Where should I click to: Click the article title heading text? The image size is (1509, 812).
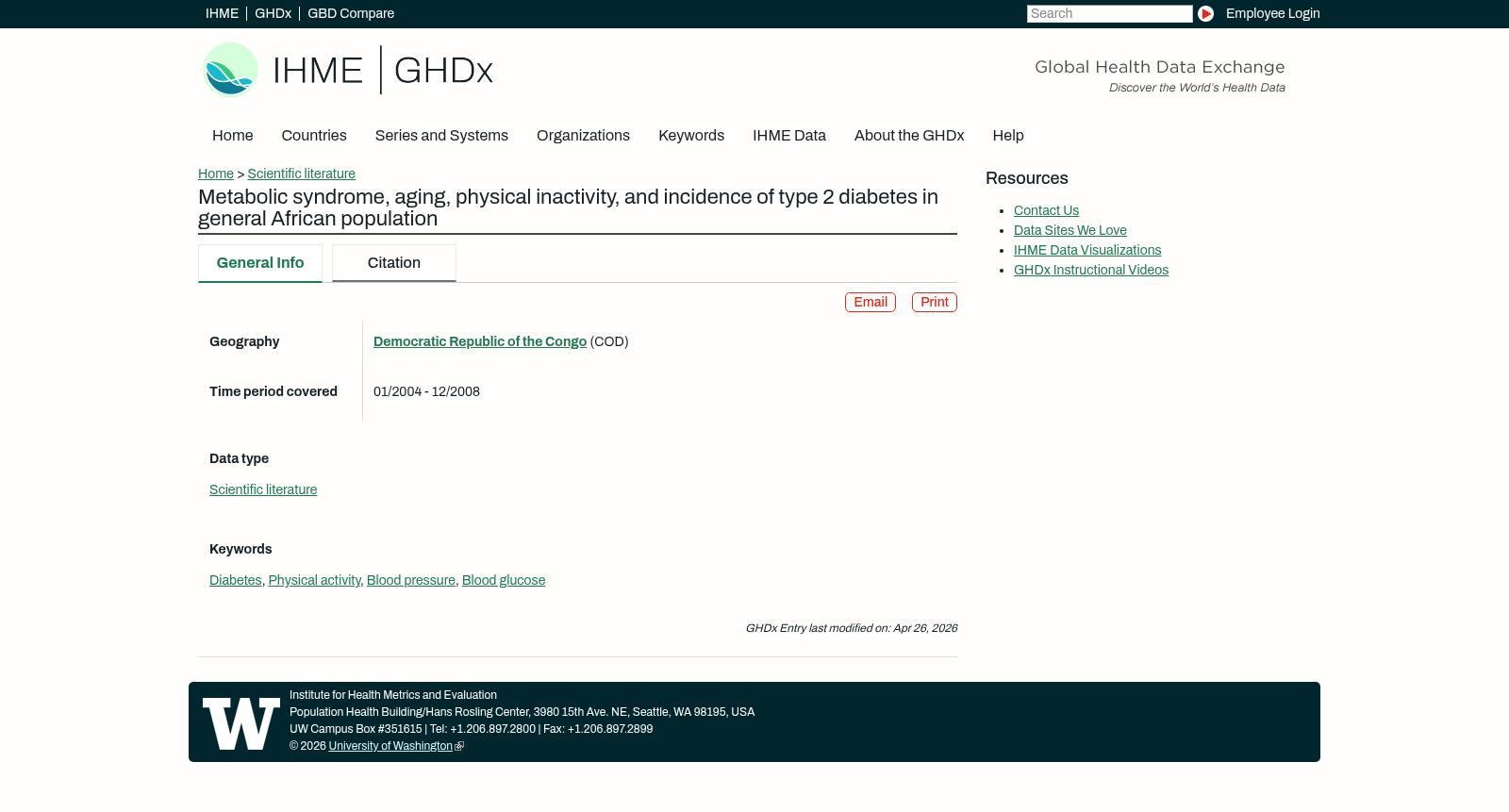pos(568,208)
